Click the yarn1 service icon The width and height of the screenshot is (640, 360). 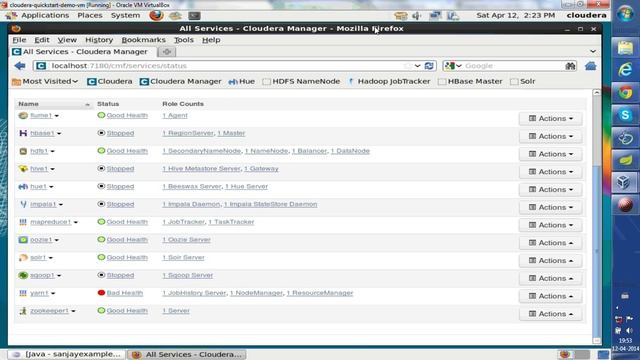[23, 293]
